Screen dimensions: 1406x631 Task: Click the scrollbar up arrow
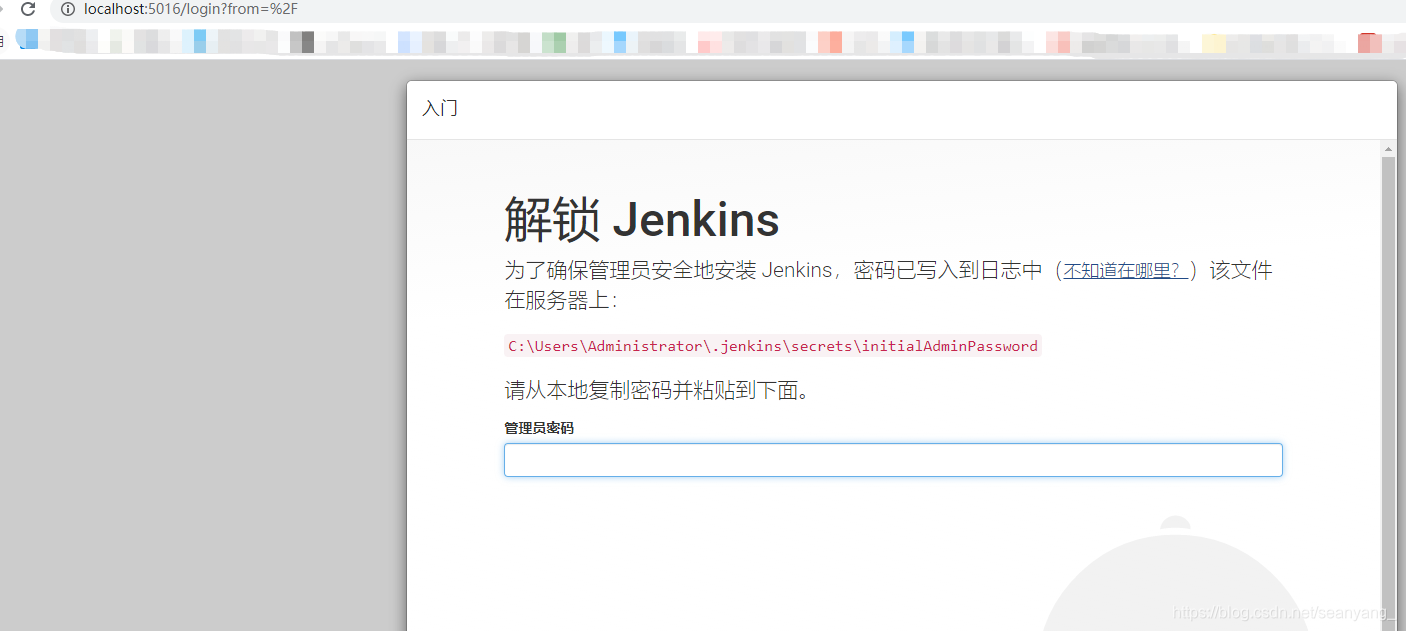(1388, 148)
